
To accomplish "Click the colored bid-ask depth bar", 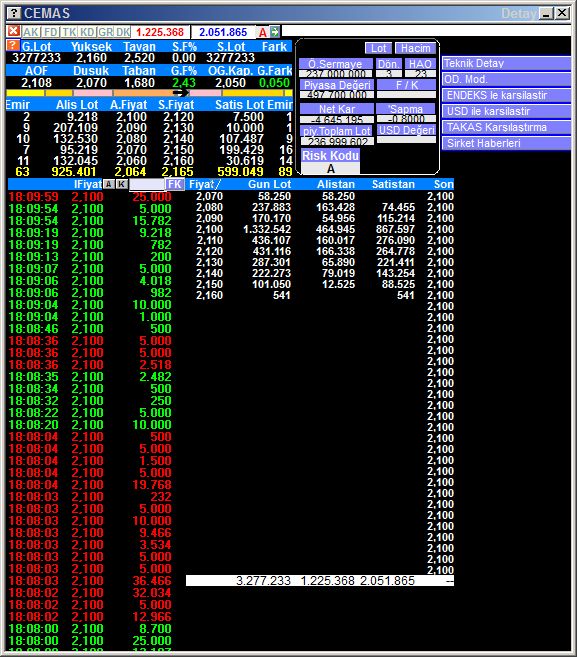I will [x=149, y=93].
